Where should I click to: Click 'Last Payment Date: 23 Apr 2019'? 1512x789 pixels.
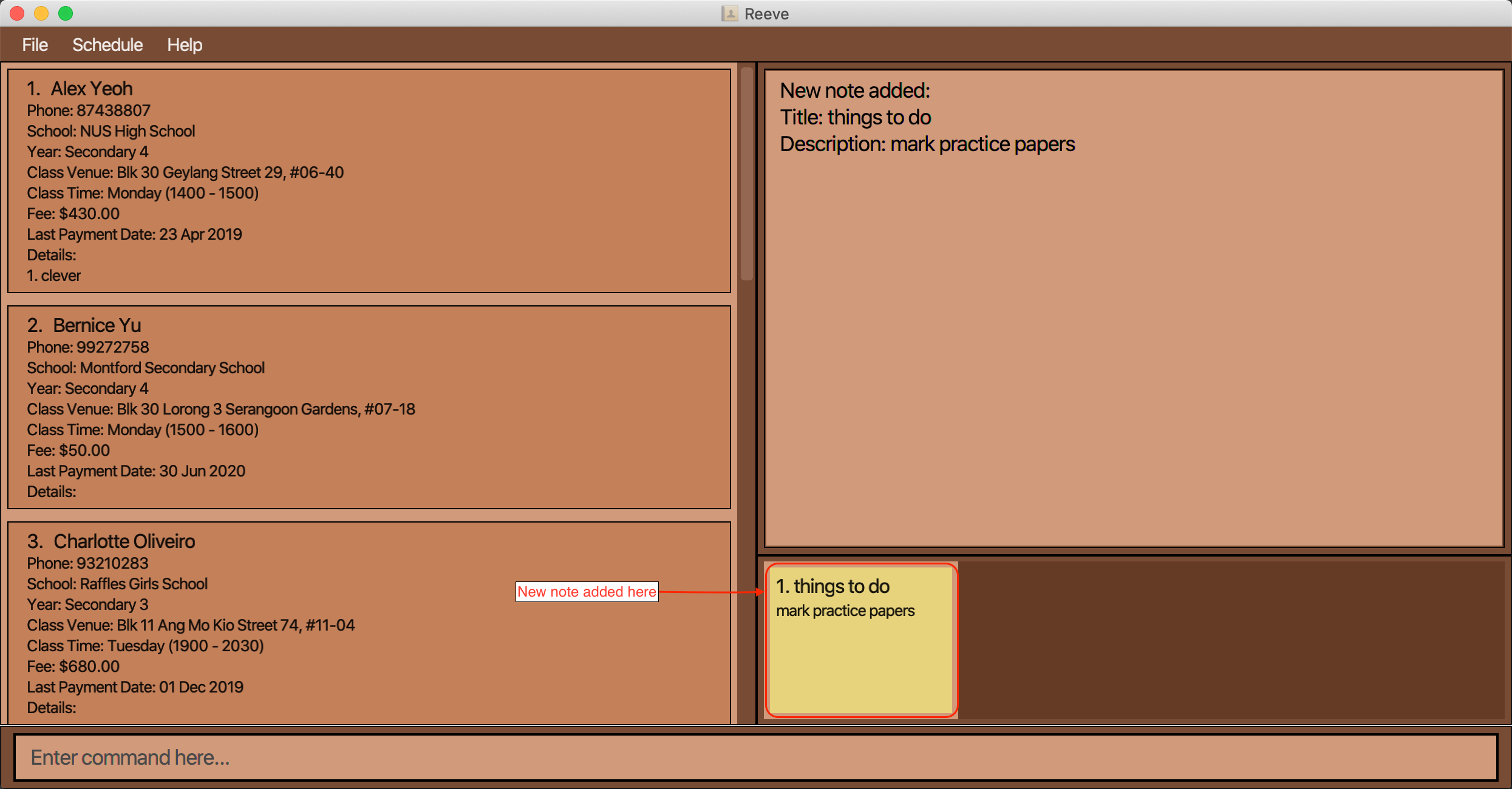[x=134, y=234]
